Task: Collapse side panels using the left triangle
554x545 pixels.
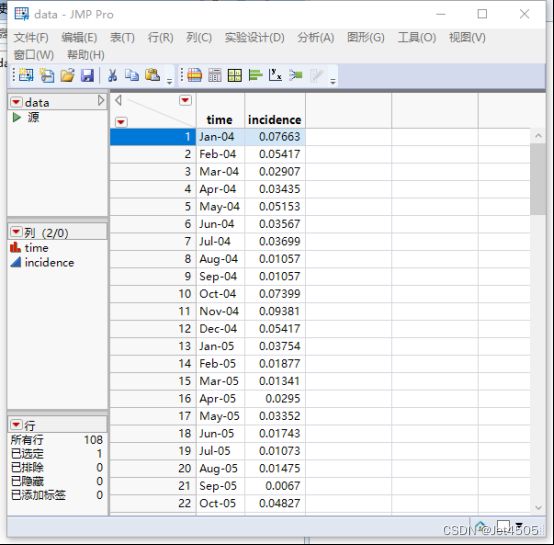Action: [x=118, y=100]
